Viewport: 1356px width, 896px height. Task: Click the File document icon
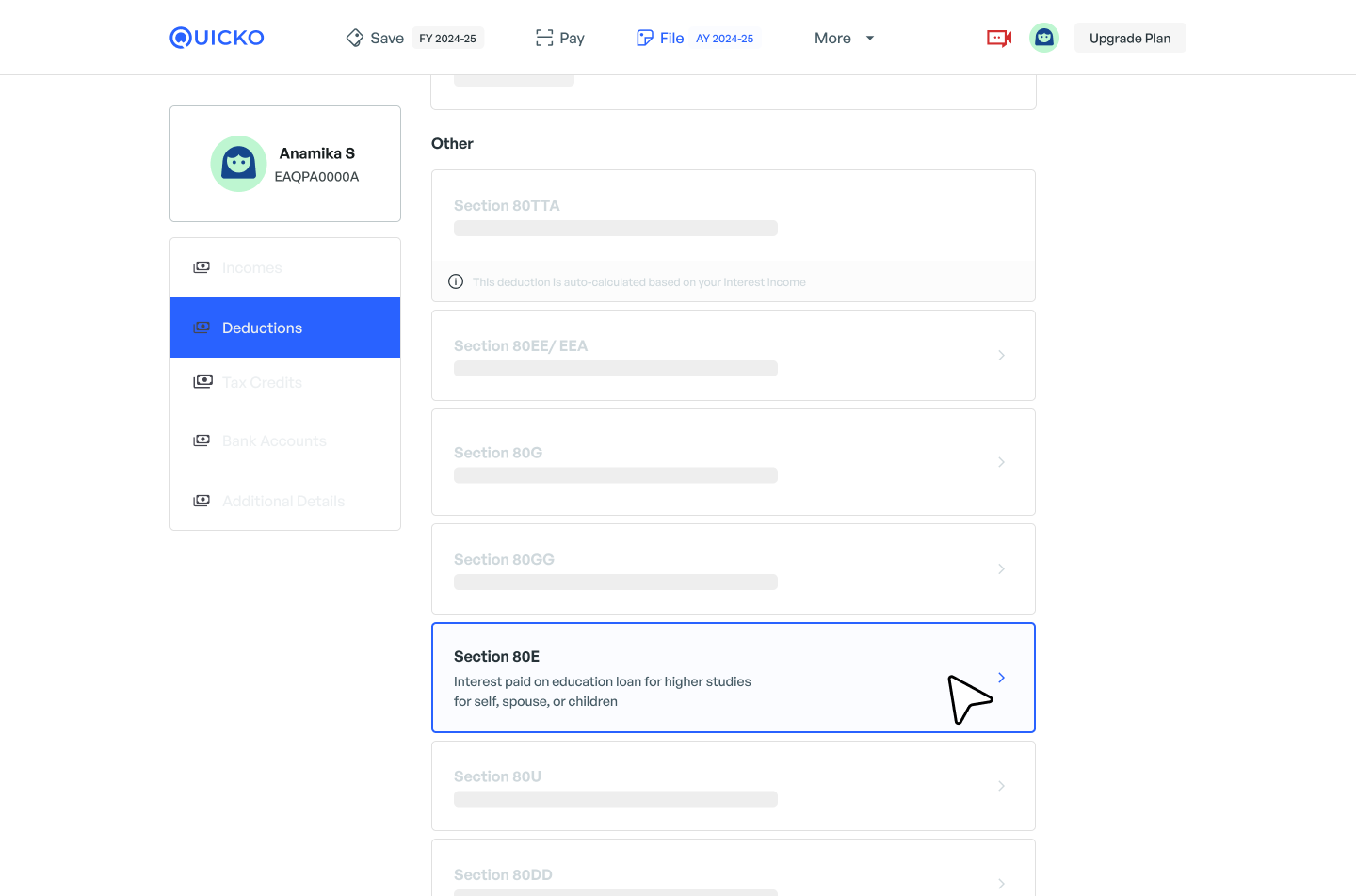click(x=645, y=38)
